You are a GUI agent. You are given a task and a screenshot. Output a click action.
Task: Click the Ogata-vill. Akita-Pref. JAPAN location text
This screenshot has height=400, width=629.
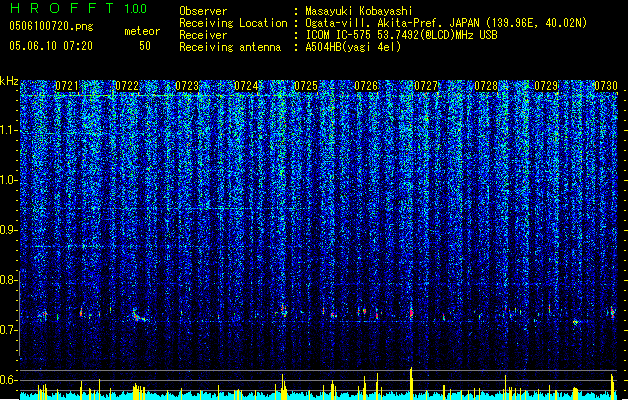click(446, 23)
